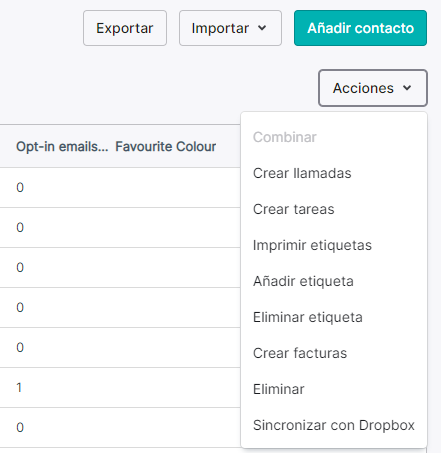
Task: Select Crear tareas in Acciones menu
Action: (293, 209)
